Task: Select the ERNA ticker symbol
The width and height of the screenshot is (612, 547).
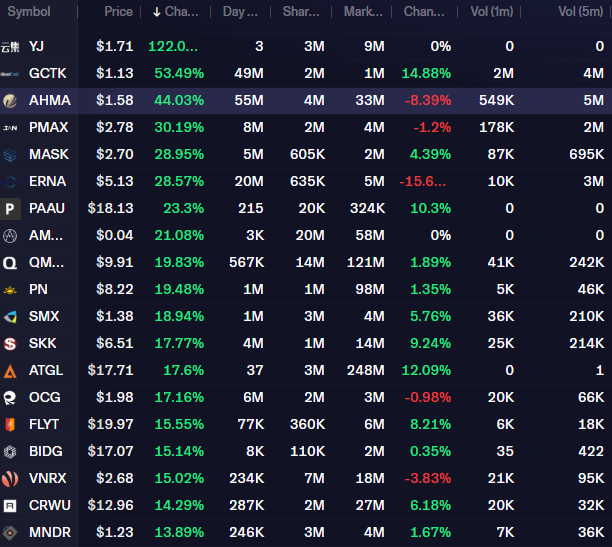Action: (48, 182)
